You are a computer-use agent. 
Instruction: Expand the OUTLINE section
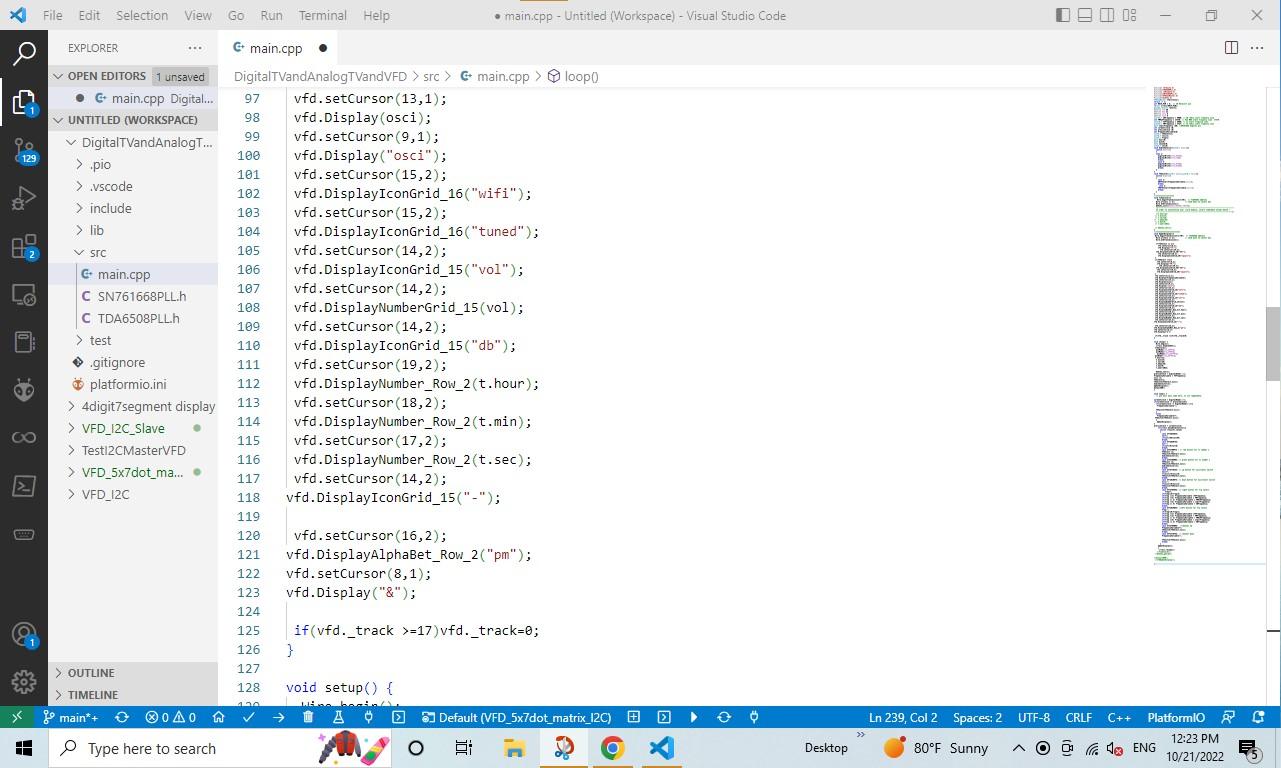[91, 673]
